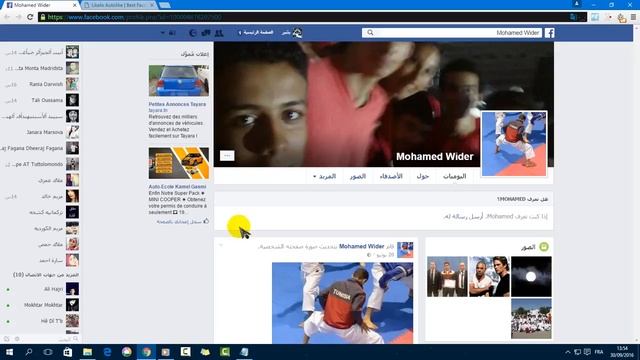This screenshot has width=640, height=360.
Task: Expand the account dropdown arrow in header
Action: pos(163,33)
